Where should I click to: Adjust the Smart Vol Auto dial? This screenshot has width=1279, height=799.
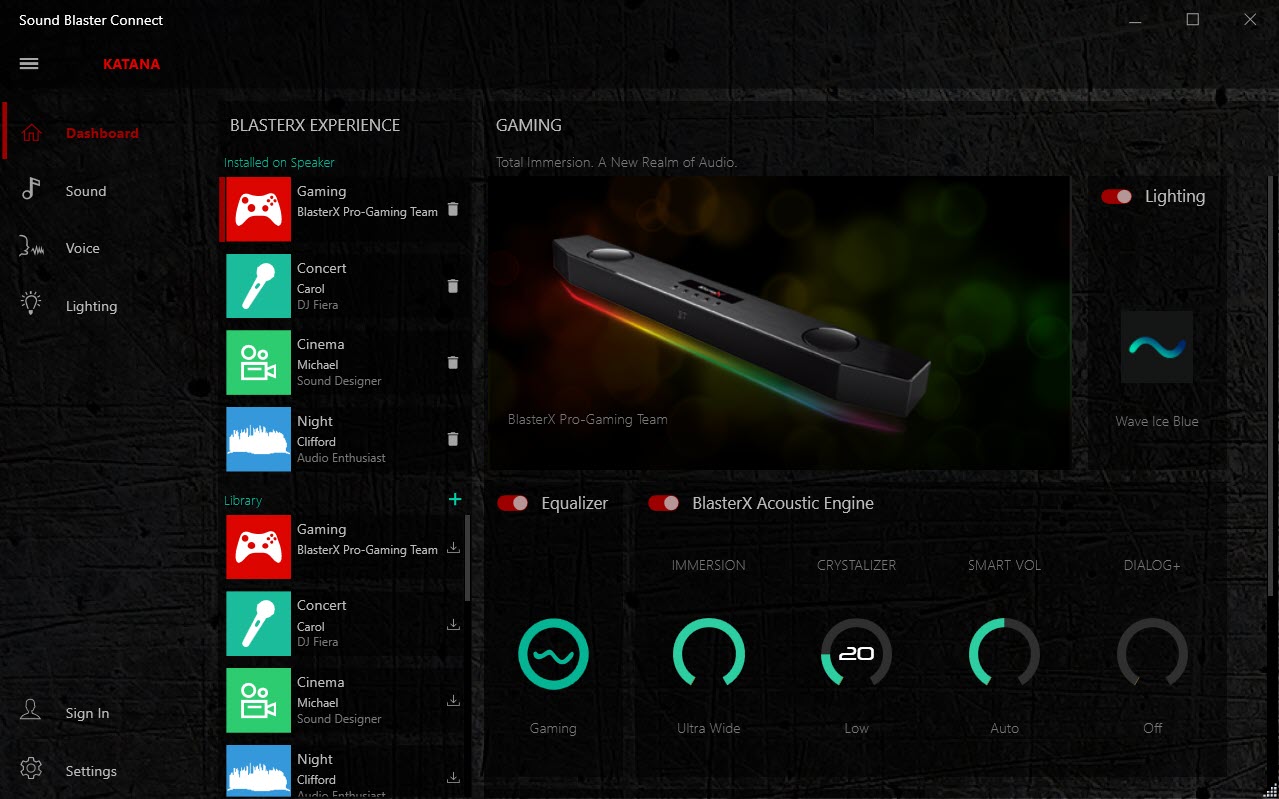pos(1004,654)
